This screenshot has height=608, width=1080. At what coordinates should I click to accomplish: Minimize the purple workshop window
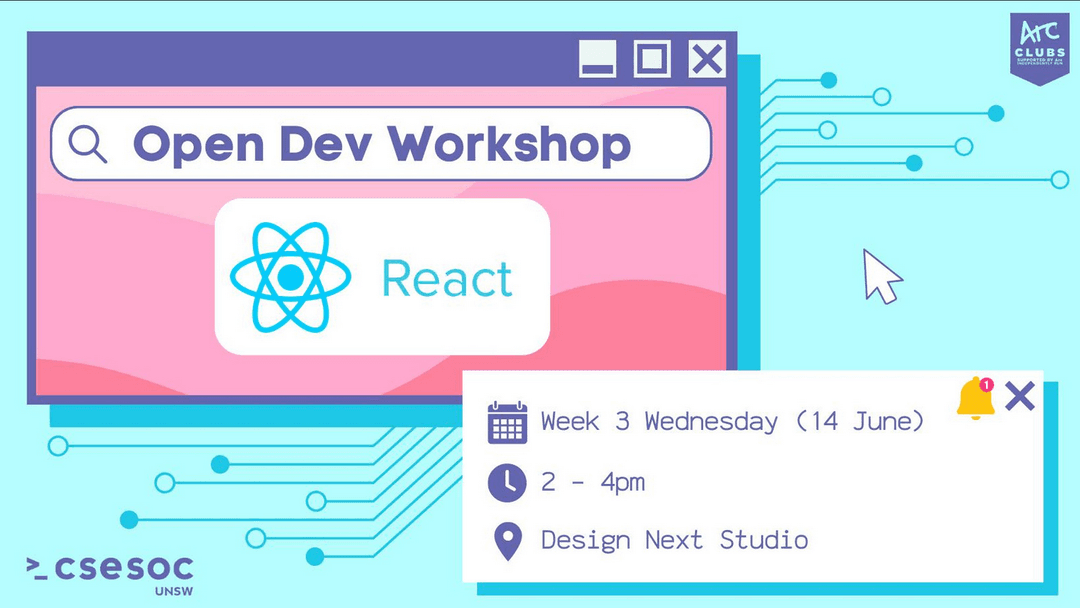click(597, 59)
